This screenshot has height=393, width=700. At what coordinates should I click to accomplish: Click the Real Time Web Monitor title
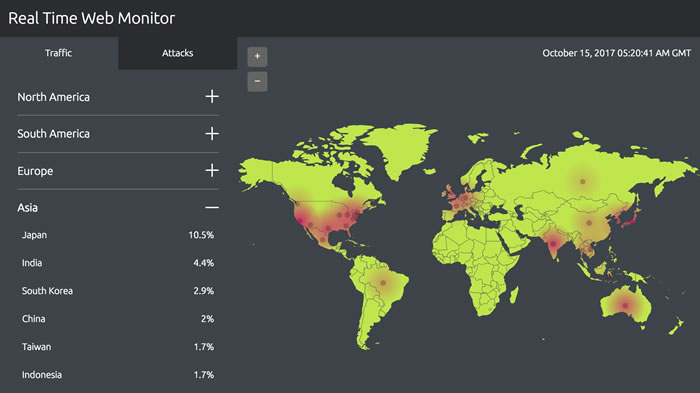(x=92, y=18)
